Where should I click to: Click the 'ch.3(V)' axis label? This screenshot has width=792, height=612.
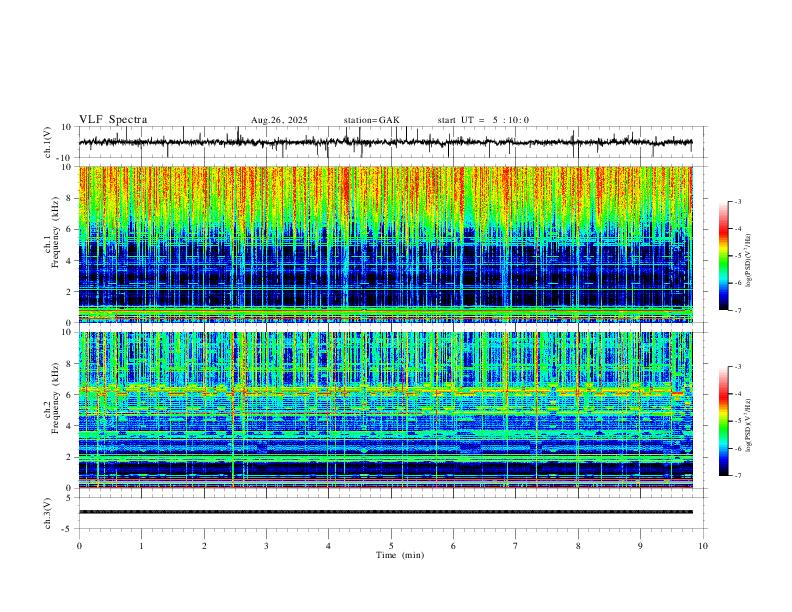(48, 513)
